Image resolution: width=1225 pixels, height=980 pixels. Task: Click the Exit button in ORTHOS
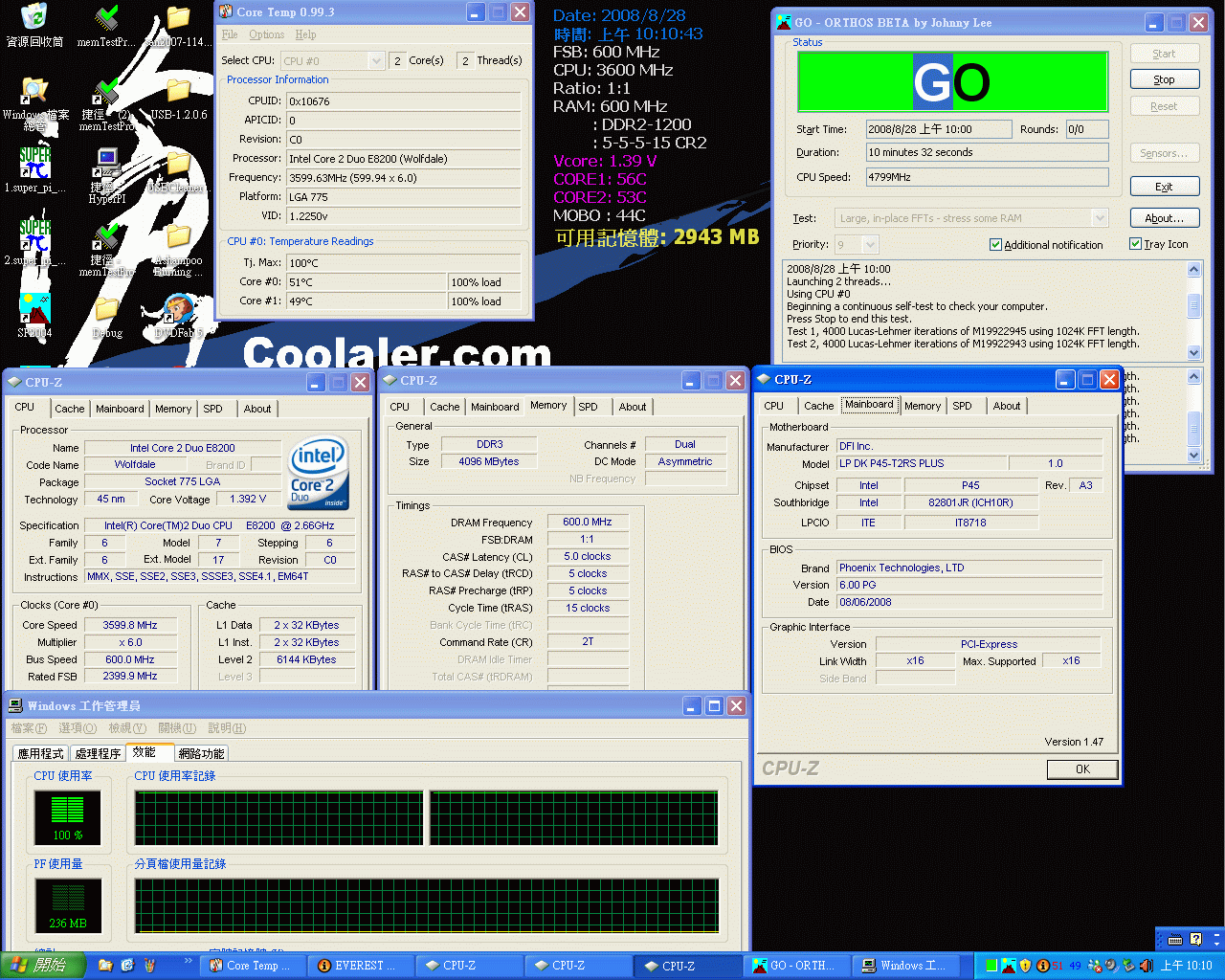click(1164, 187)
